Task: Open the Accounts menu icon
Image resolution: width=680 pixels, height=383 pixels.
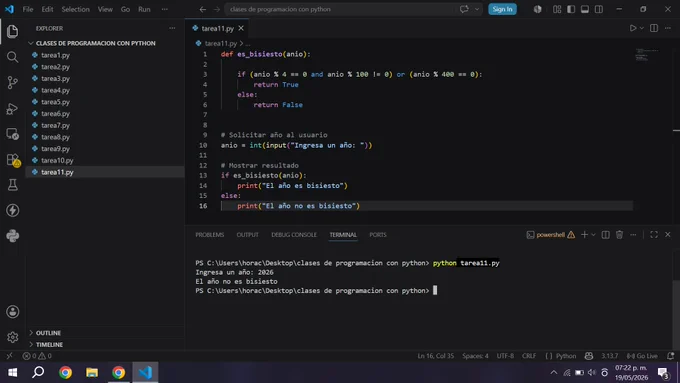Action: click(13, 311)
